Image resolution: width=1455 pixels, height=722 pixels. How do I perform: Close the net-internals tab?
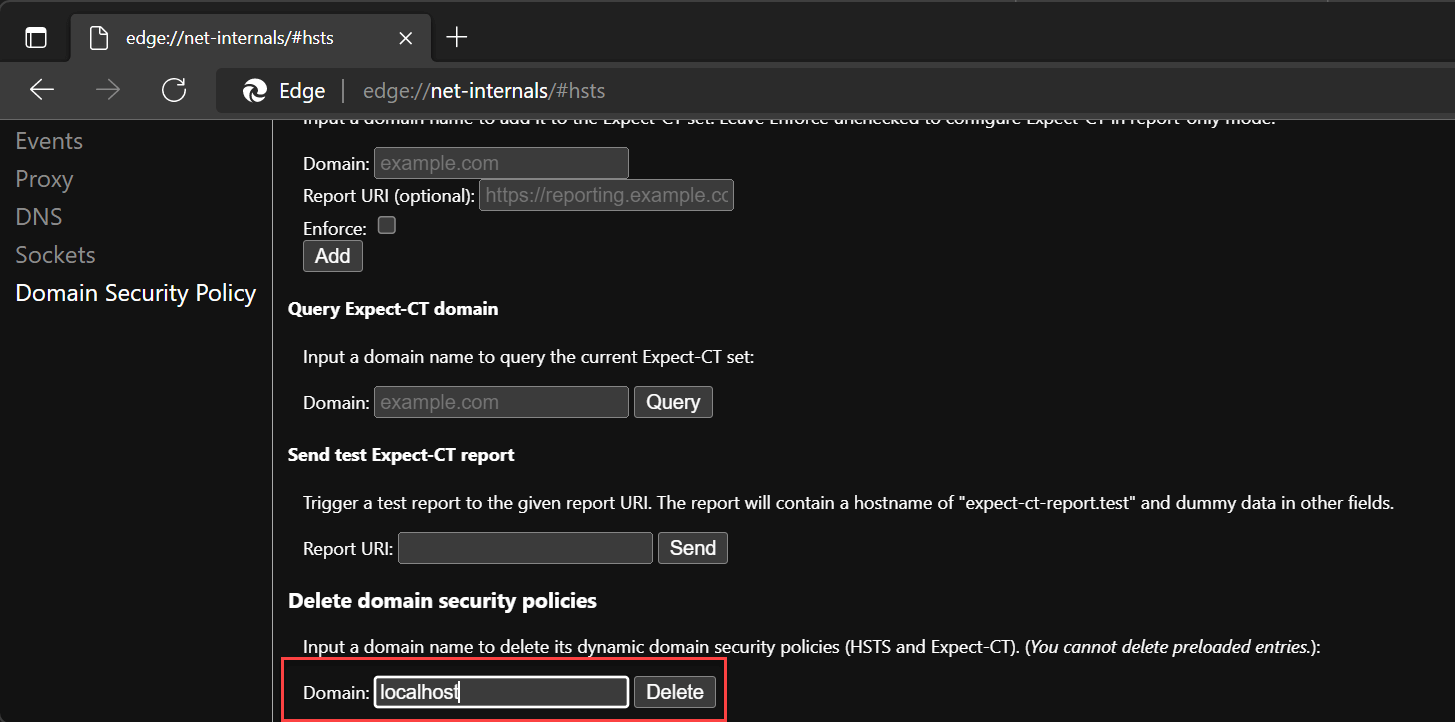(x=405, y=38)
